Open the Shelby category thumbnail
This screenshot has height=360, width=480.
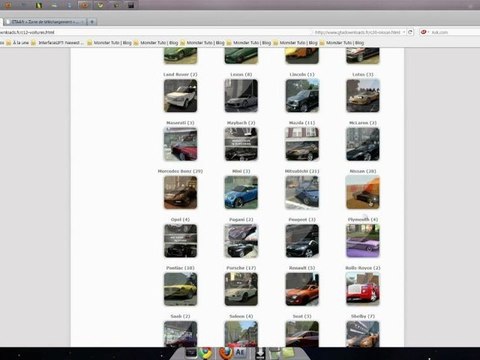tap(363, 334)
